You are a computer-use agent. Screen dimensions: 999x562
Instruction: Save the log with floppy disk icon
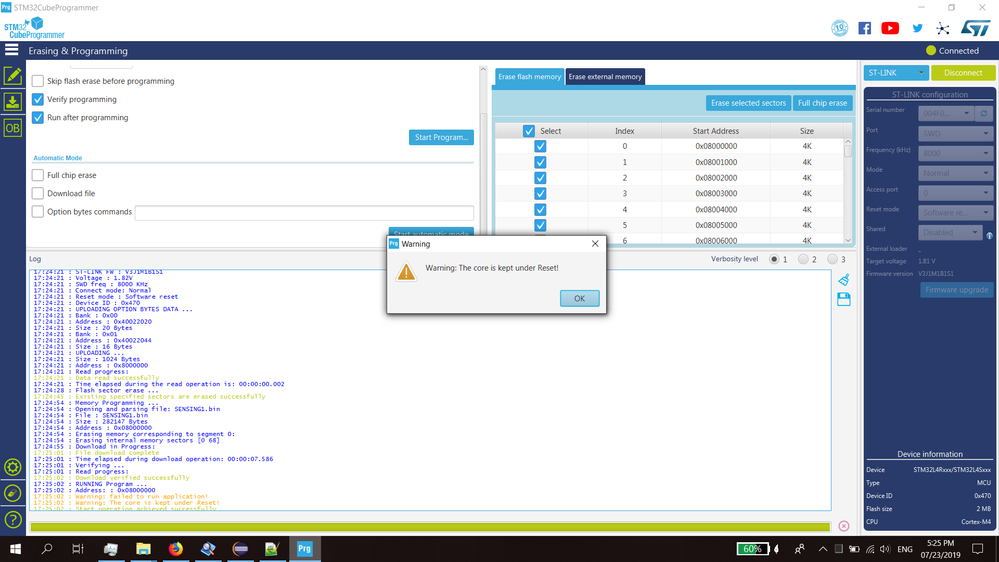point(844,299)
